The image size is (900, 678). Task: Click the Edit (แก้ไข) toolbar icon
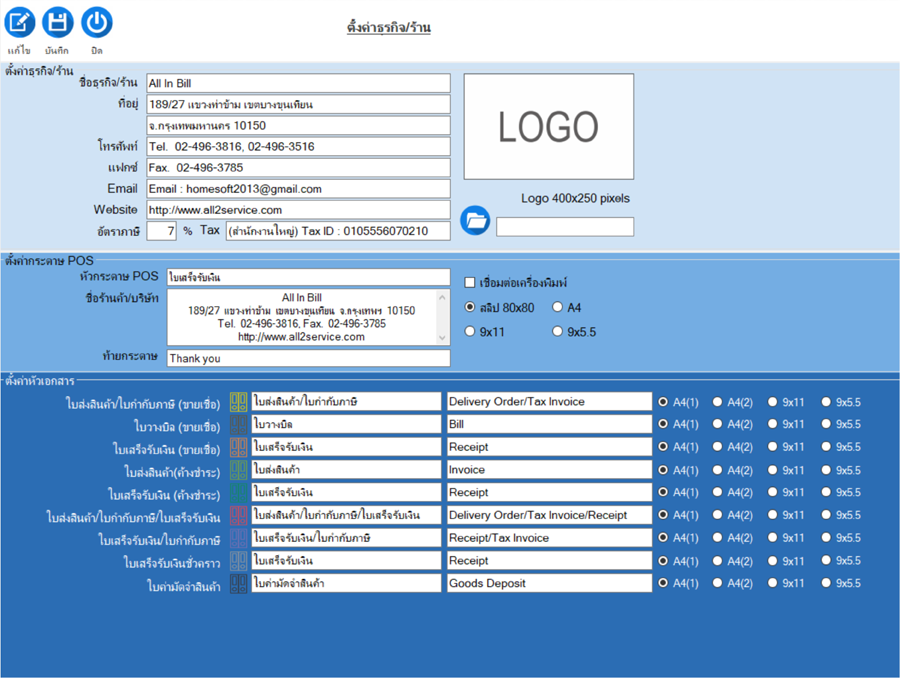tap(19, 22)
